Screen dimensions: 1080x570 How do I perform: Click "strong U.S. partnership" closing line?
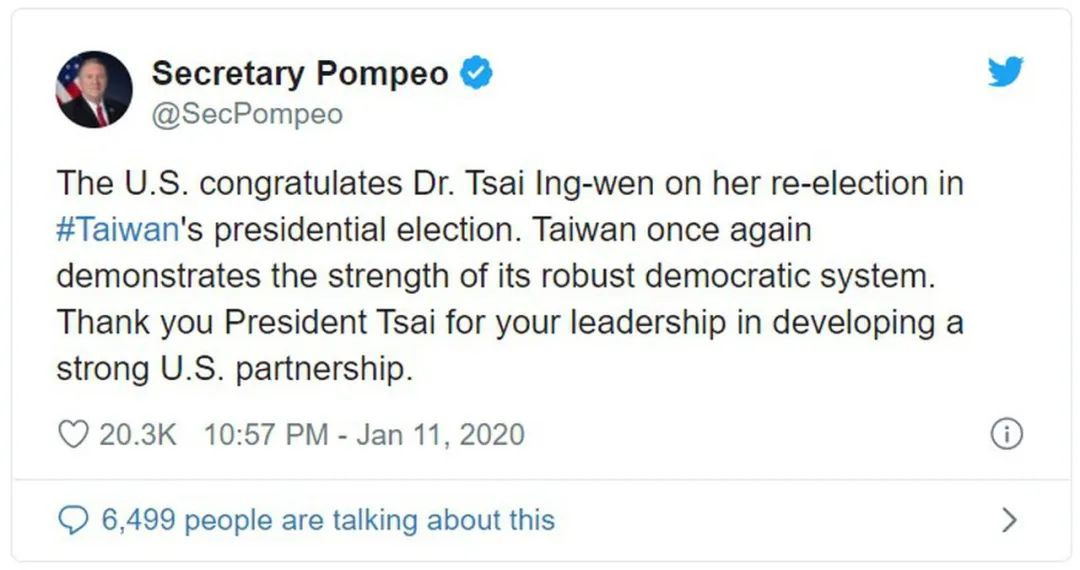coord(234,368)
